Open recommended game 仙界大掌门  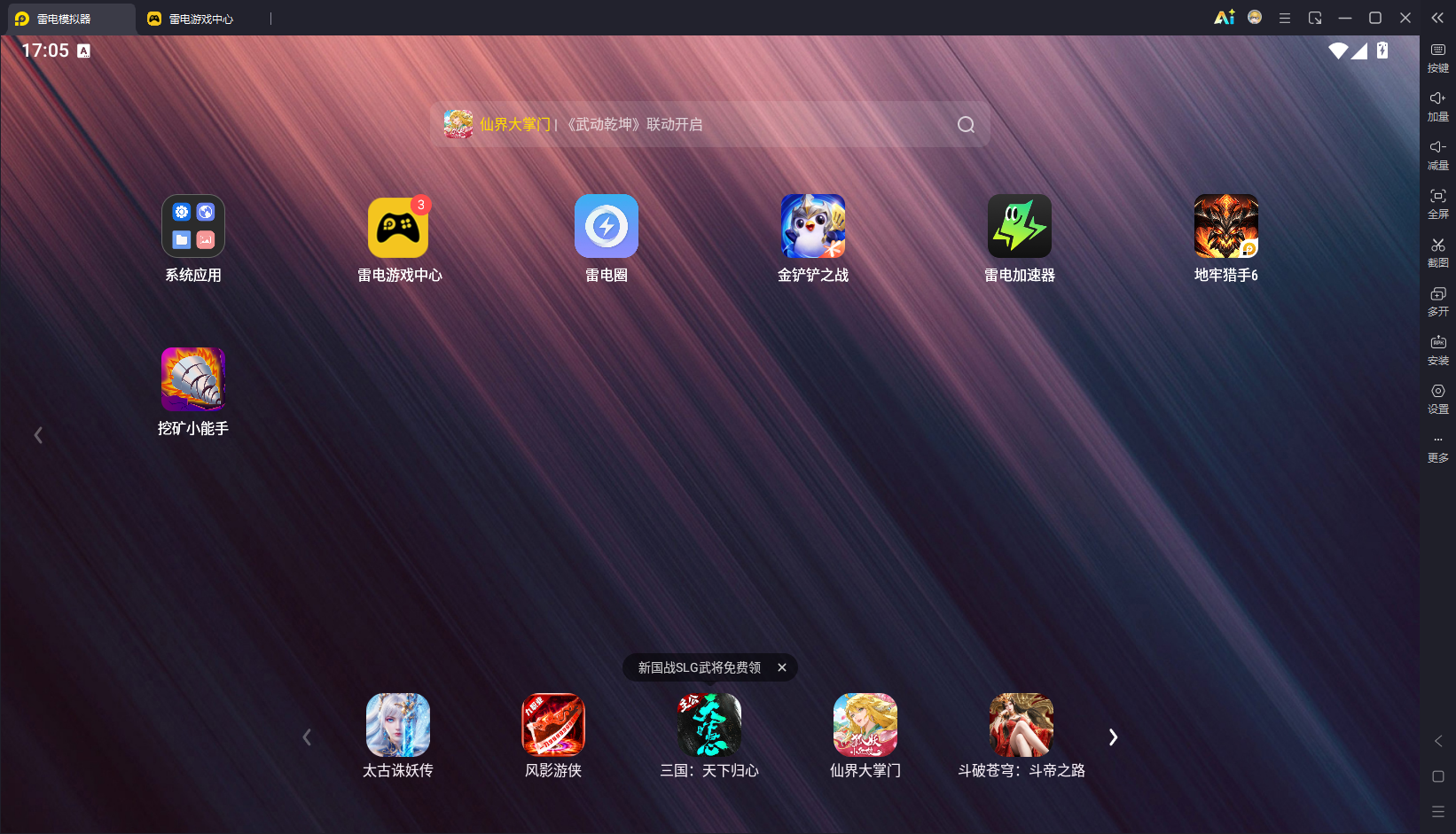click(x=865, y=725)
